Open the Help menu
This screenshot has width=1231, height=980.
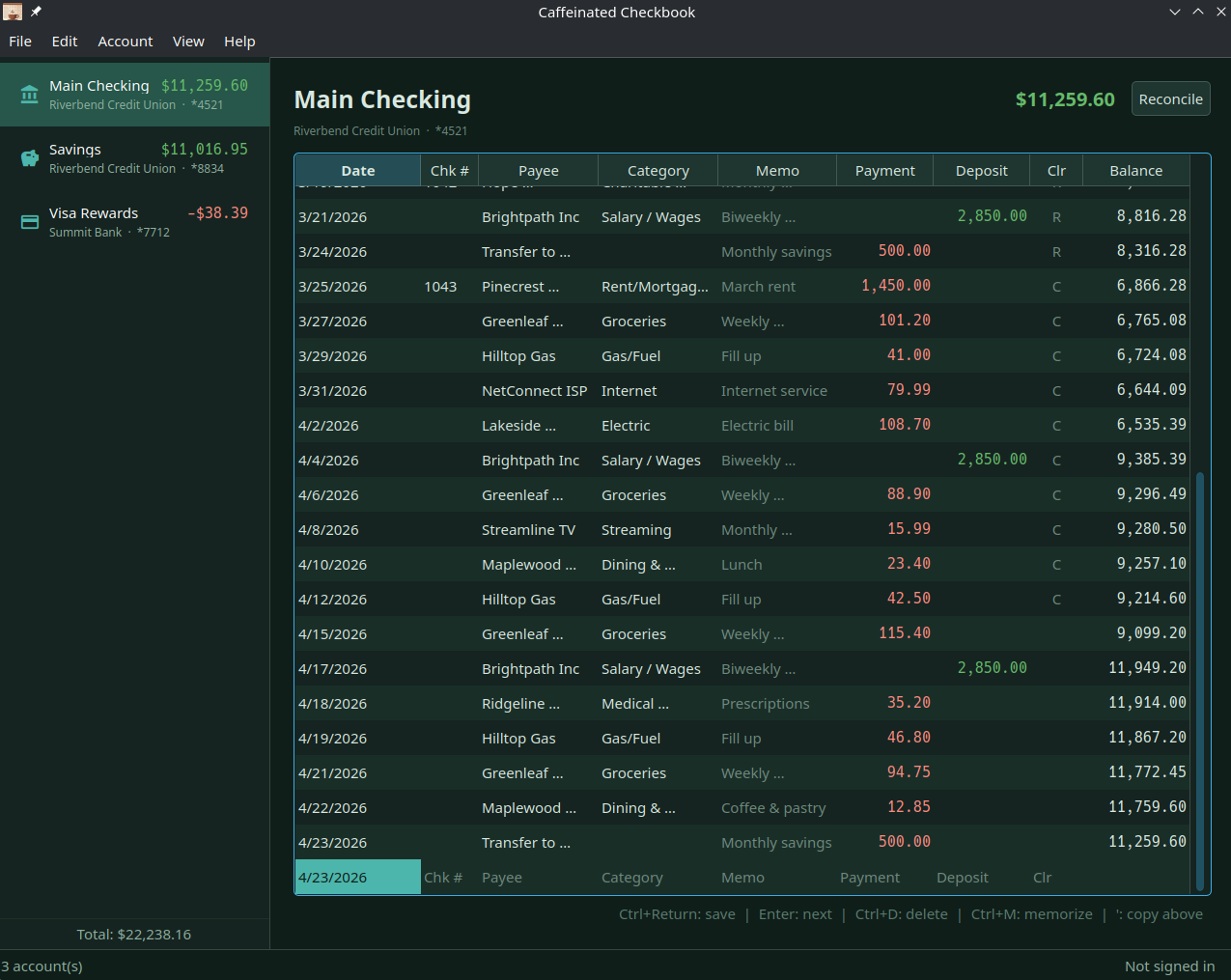click(239, 41)
